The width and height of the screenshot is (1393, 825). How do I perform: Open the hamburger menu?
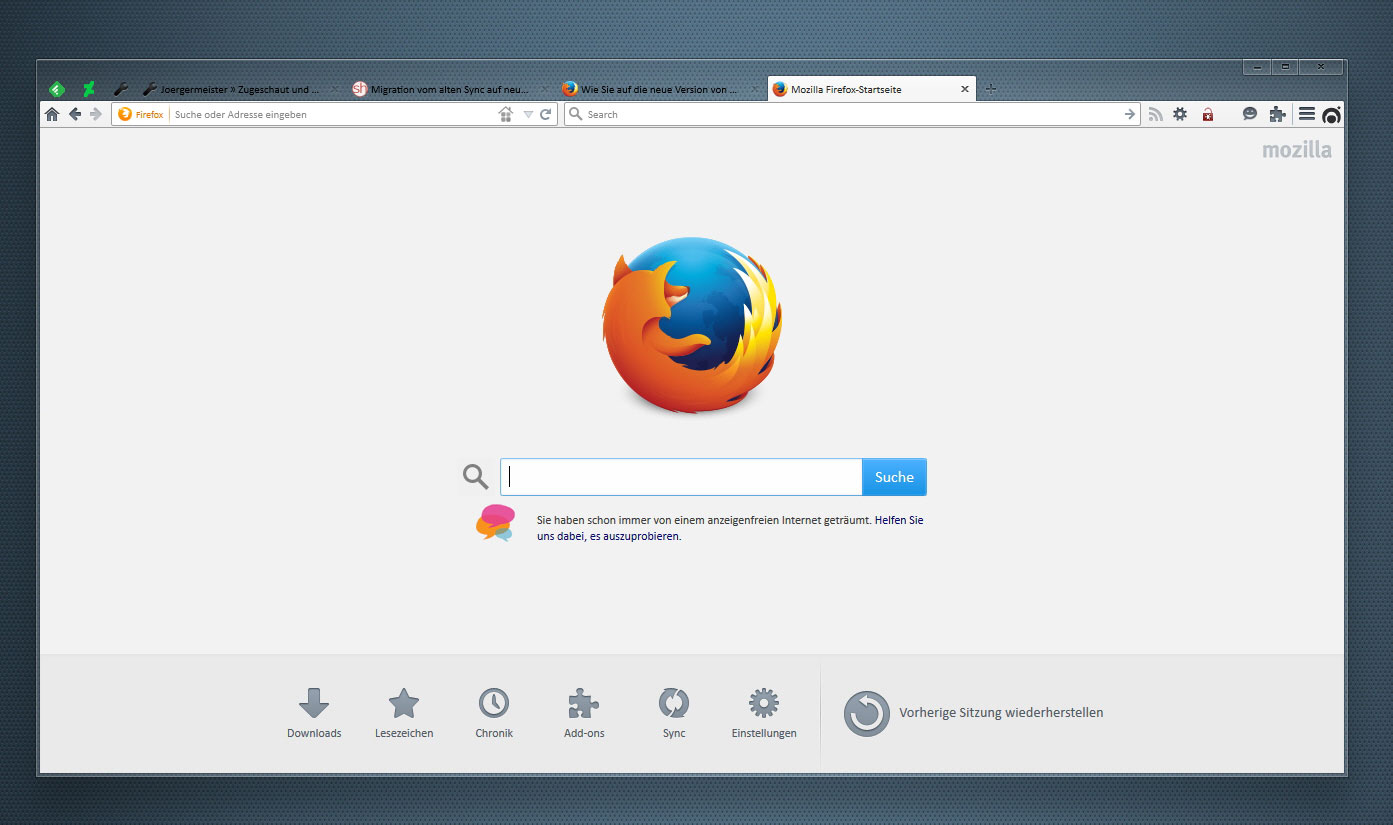(1306, 114)
